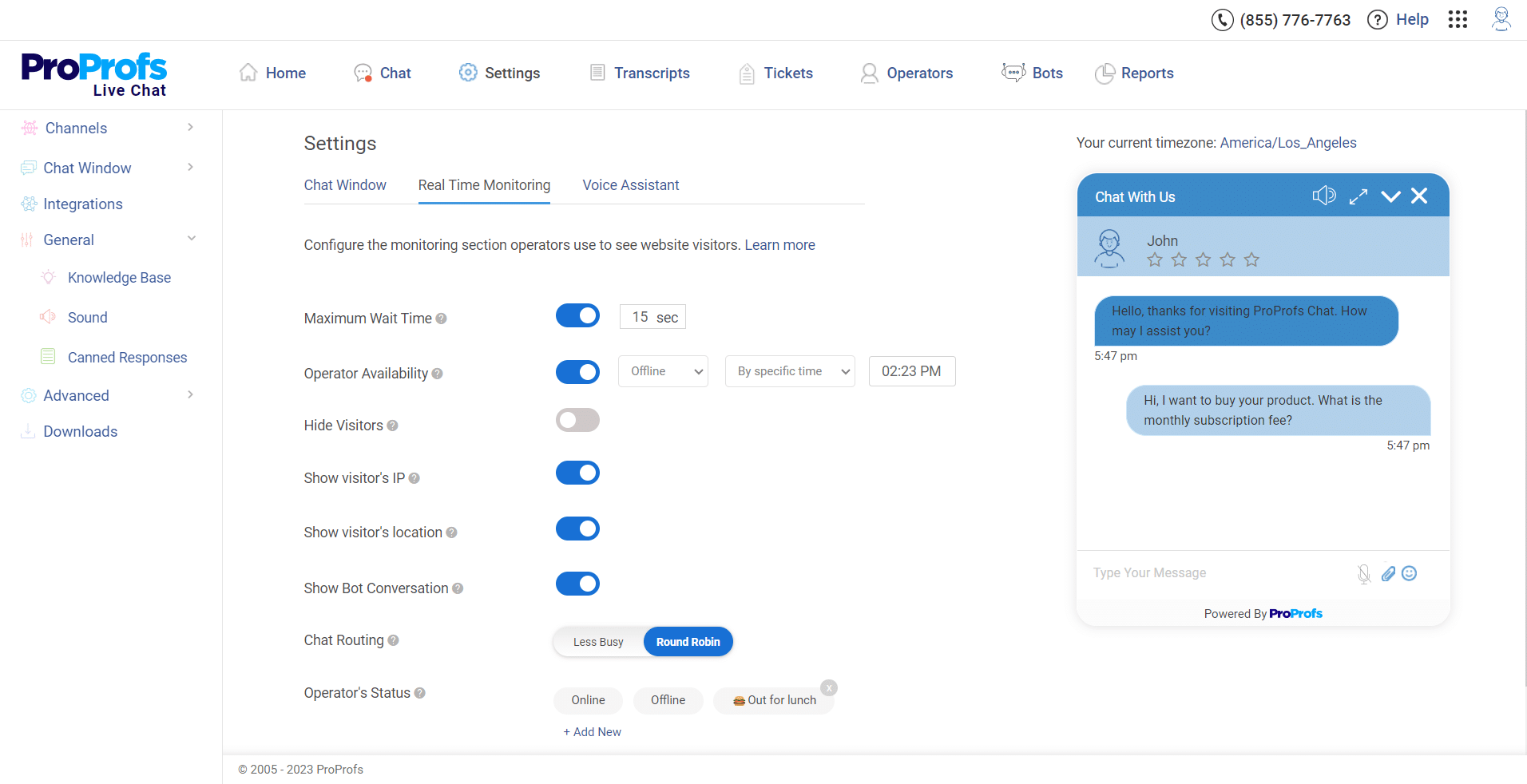Click help icon next to Hide Visitors

392,426
